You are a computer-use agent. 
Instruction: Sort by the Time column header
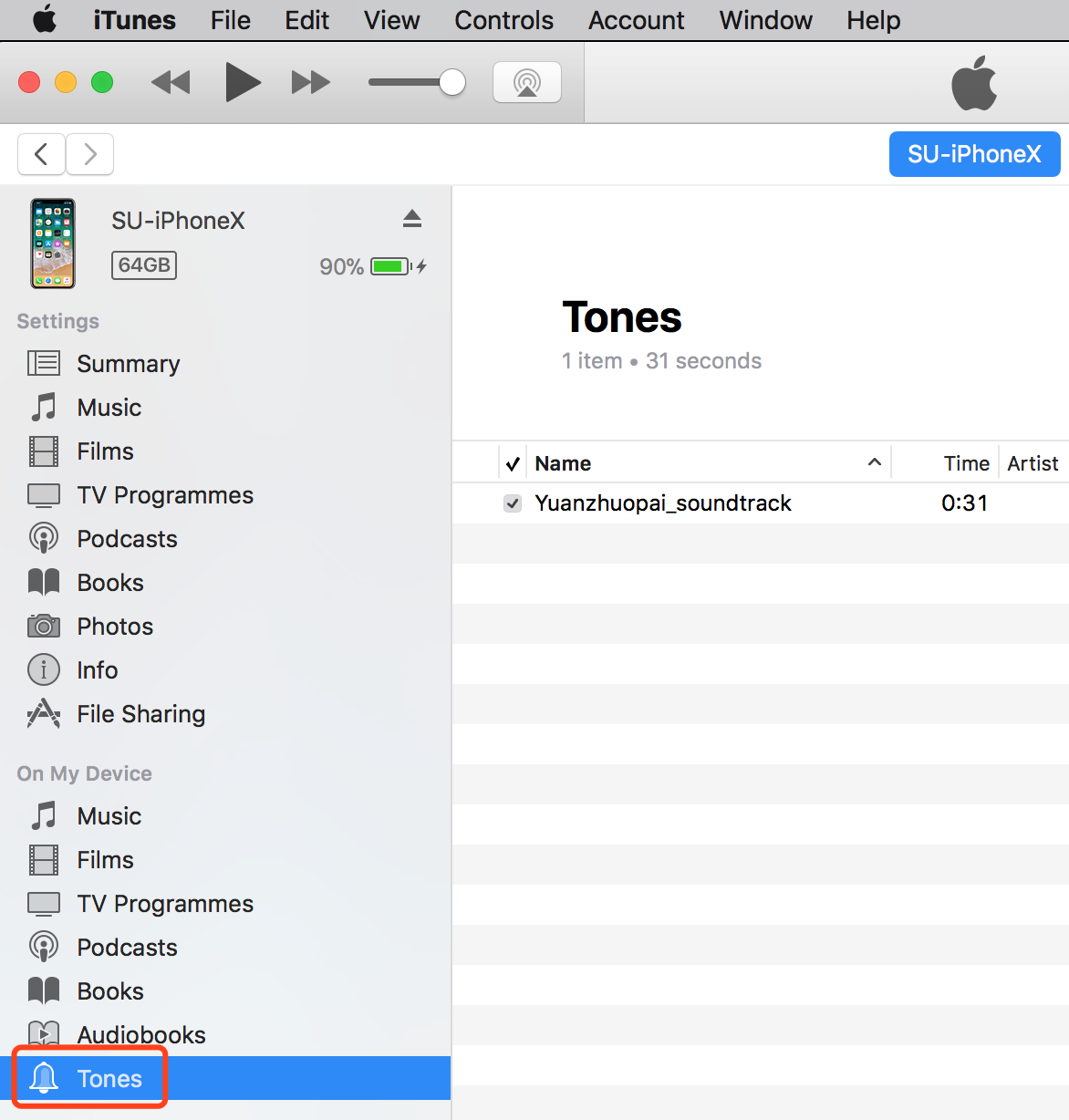pos(946,463)
